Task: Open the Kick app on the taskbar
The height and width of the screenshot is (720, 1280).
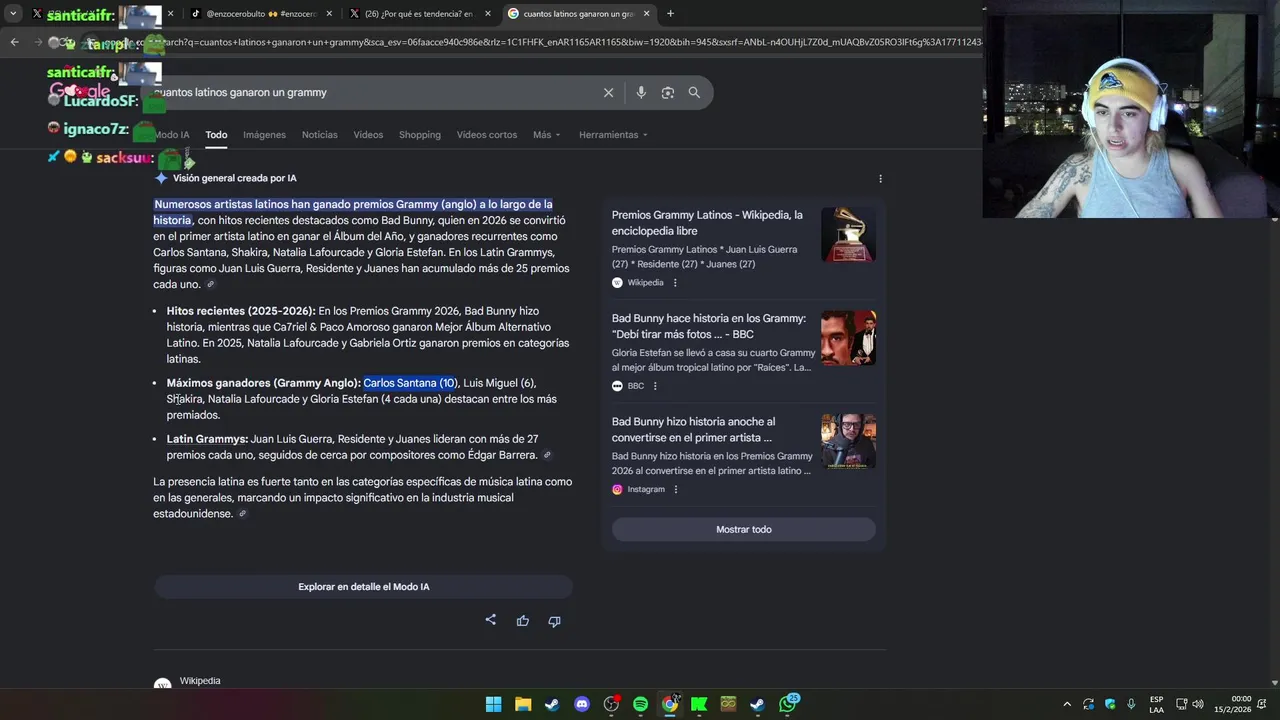Action: pos(699,704)
